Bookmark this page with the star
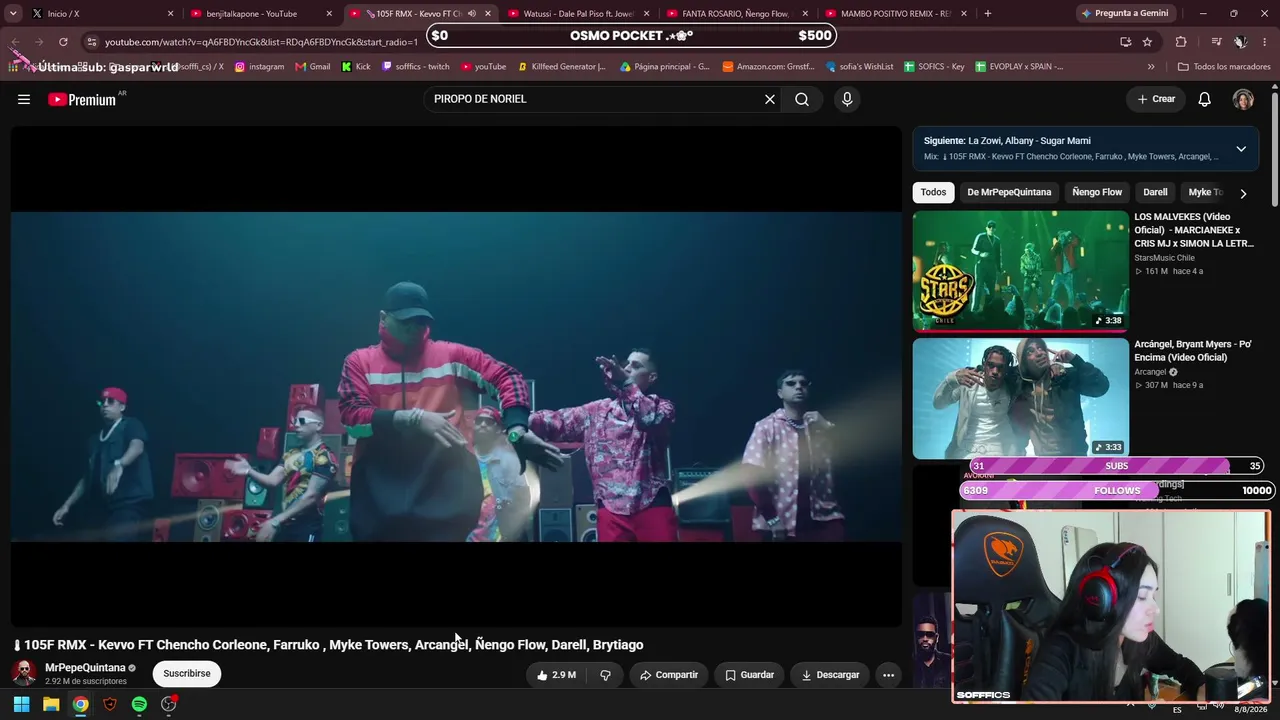 (x=1147, y=42)
